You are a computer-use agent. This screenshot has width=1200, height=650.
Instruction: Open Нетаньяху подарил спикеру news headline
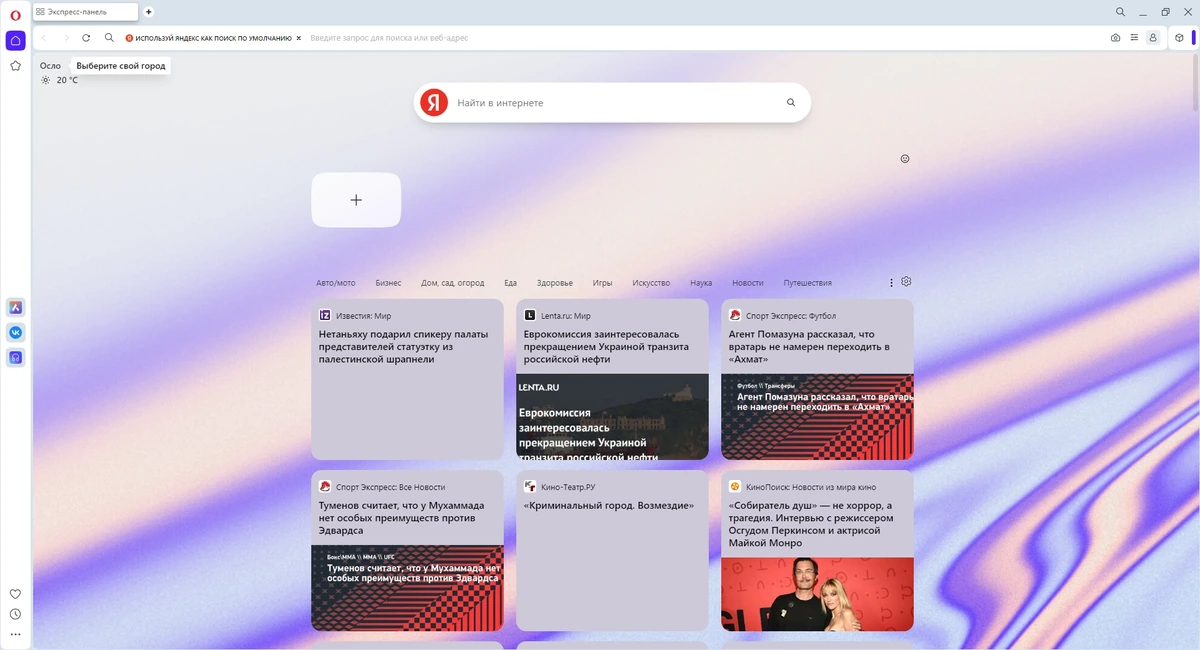404,346
